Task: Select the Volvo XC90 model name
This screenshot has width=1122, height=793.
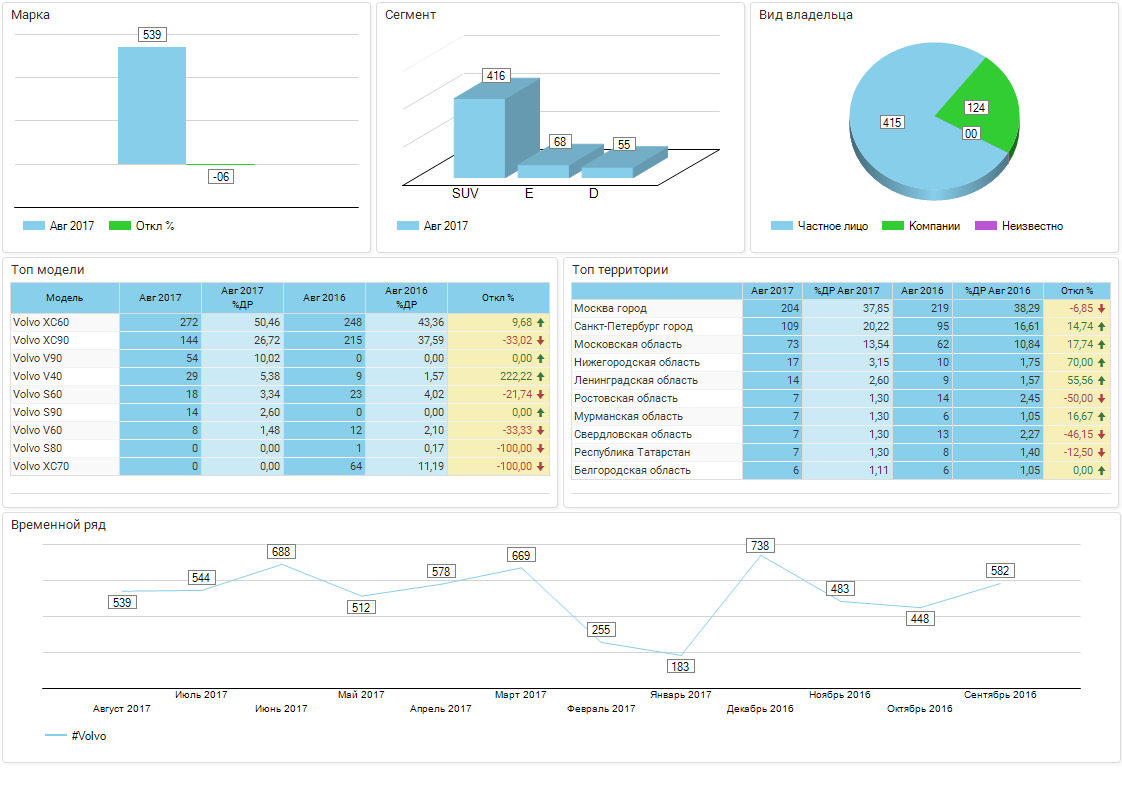Action: [x=41, y=341]
